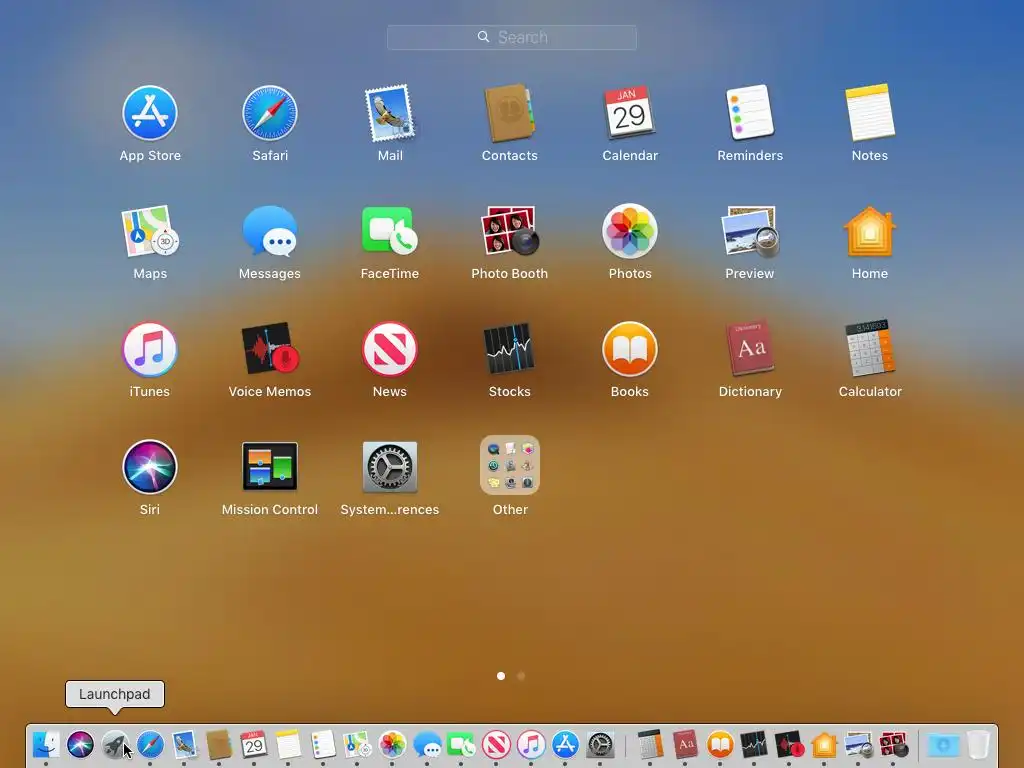Open the Downloads folder in the Dock
1024x768 pixels.
(x=943, y=744)
